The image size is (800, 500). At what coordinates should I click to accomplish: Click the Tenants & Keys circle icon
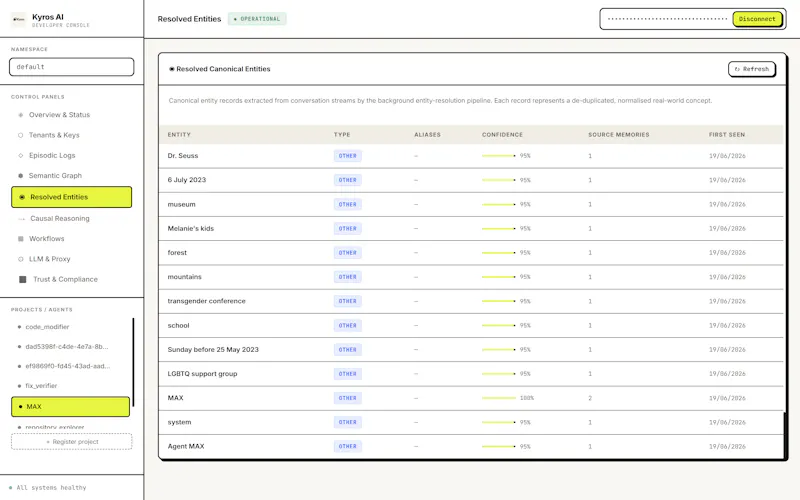point(20,135)
